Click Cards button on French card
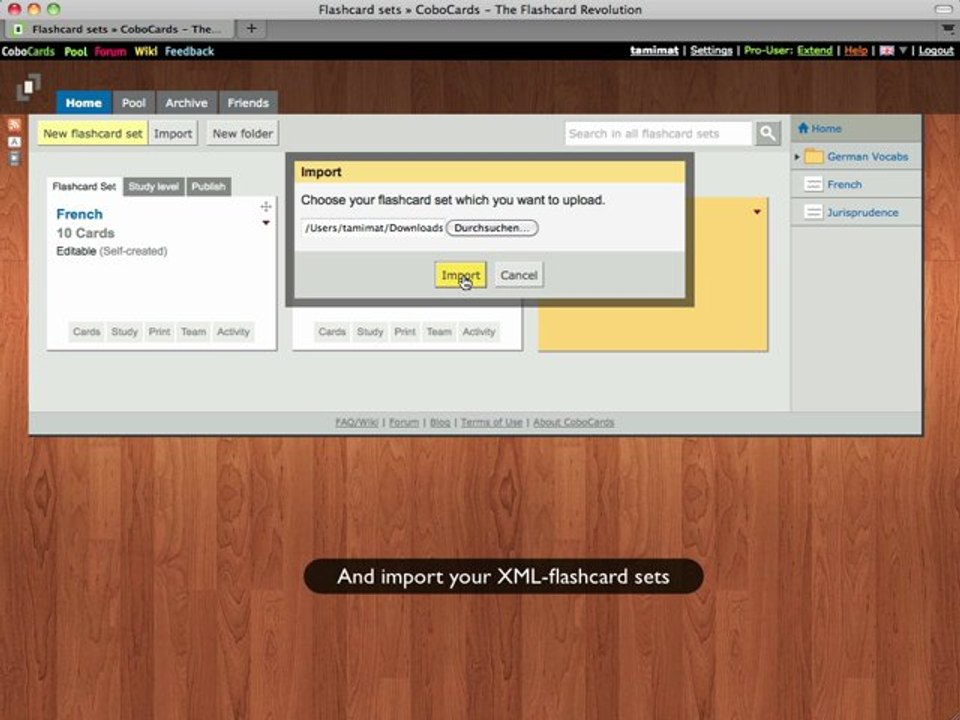 86,331
